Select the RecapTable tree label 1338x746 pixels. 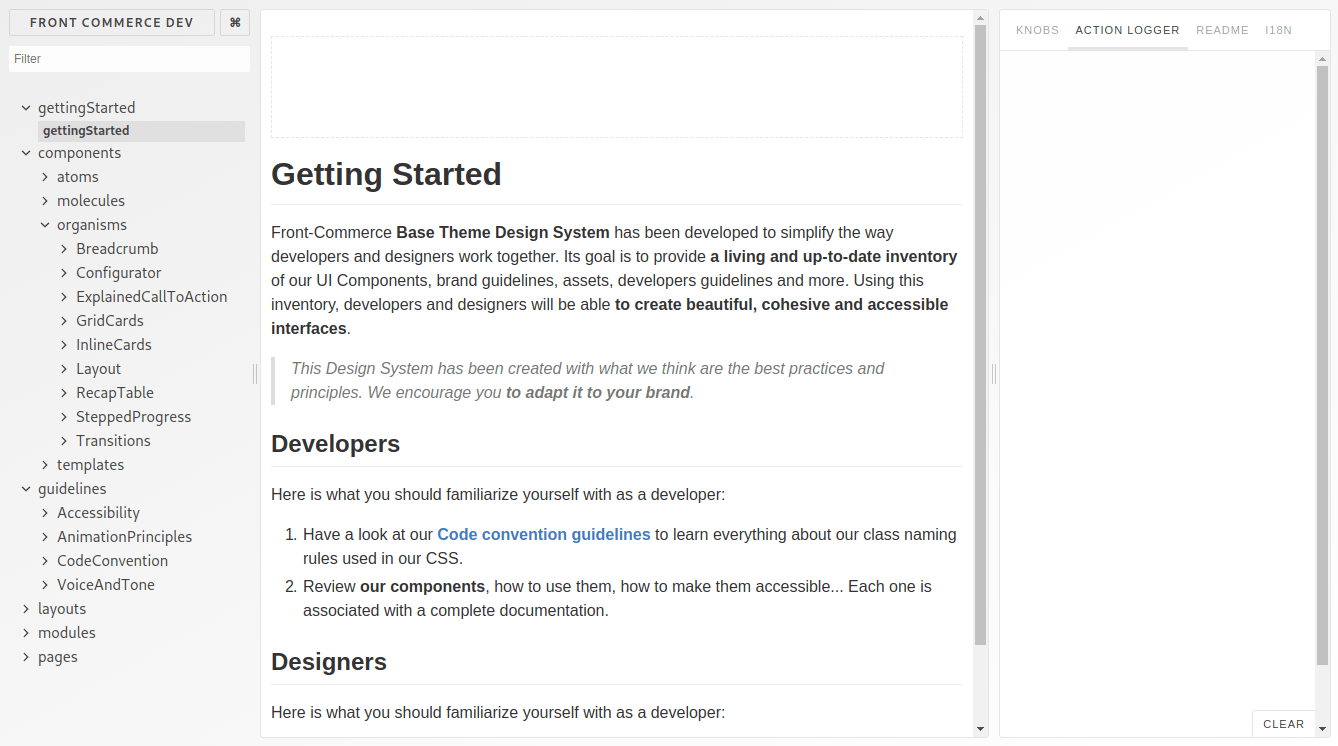coord(115,393)
